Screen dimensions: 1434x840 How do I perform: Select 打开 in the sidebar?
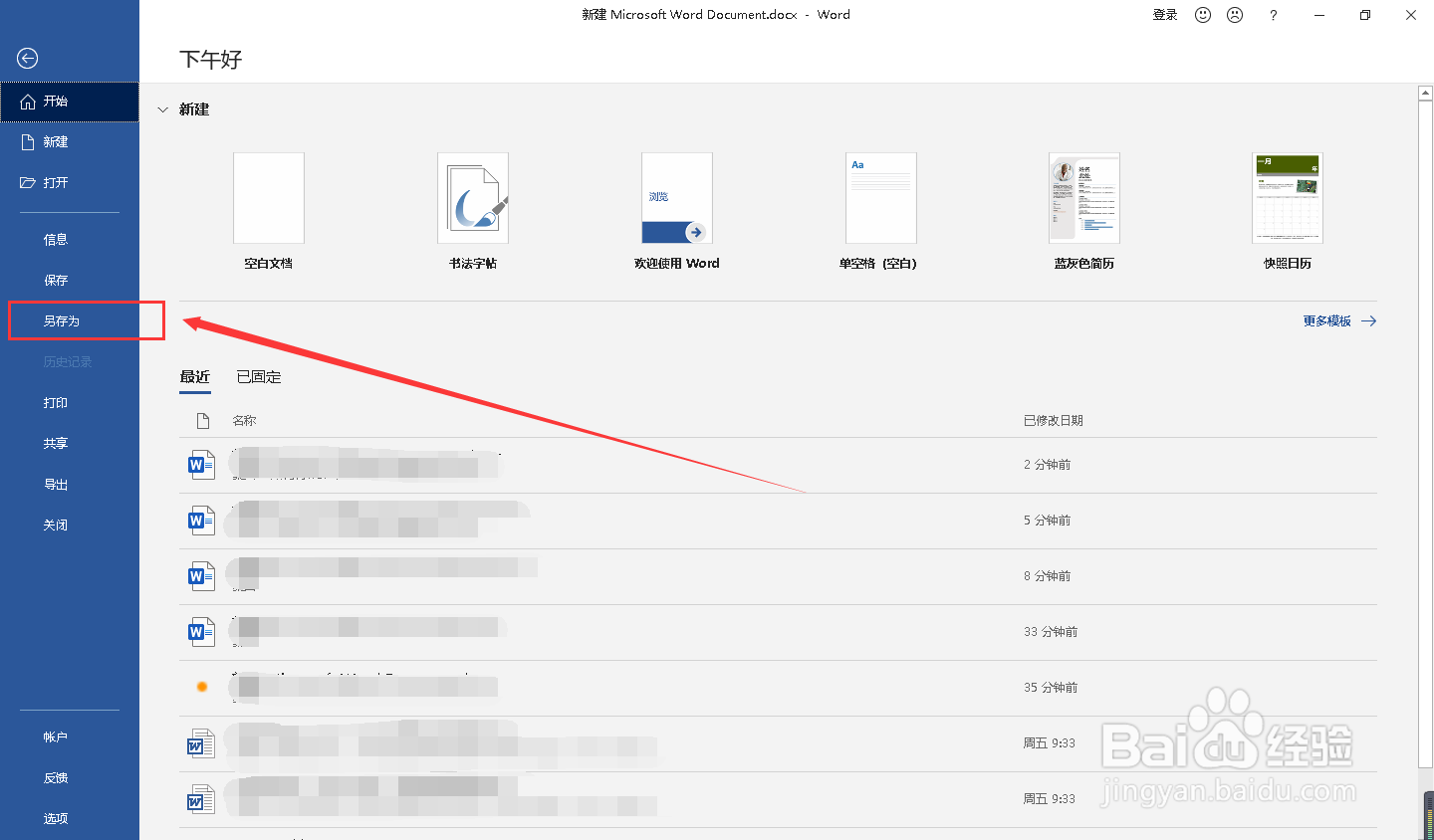click(70, 183)
